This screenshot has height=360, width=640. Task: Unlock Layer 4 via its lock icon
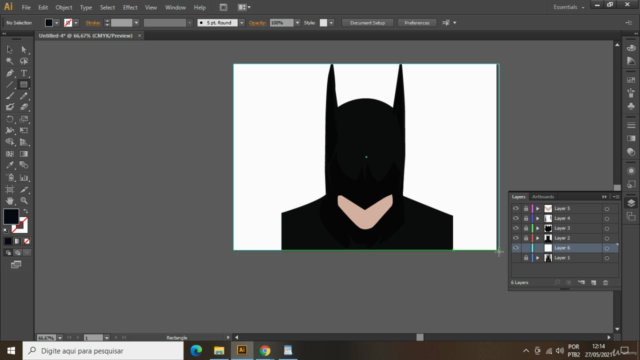click(526, 218)
